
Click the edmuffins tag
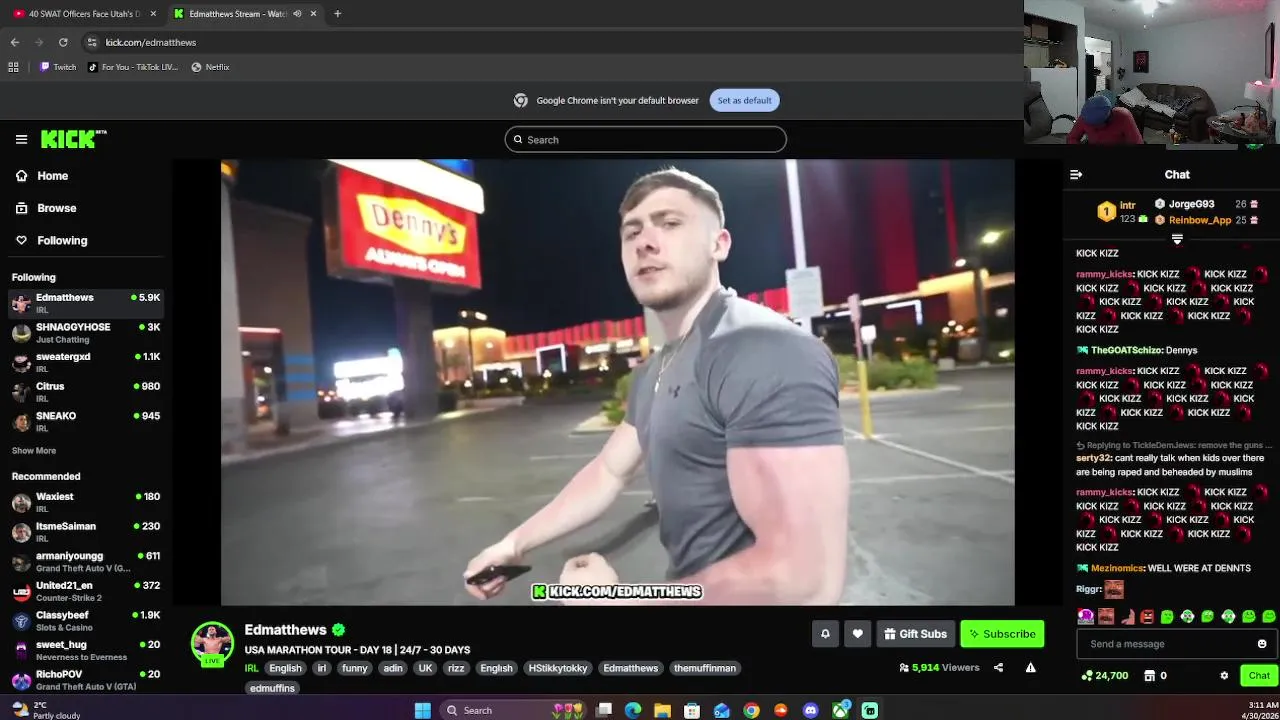point(272,688)
